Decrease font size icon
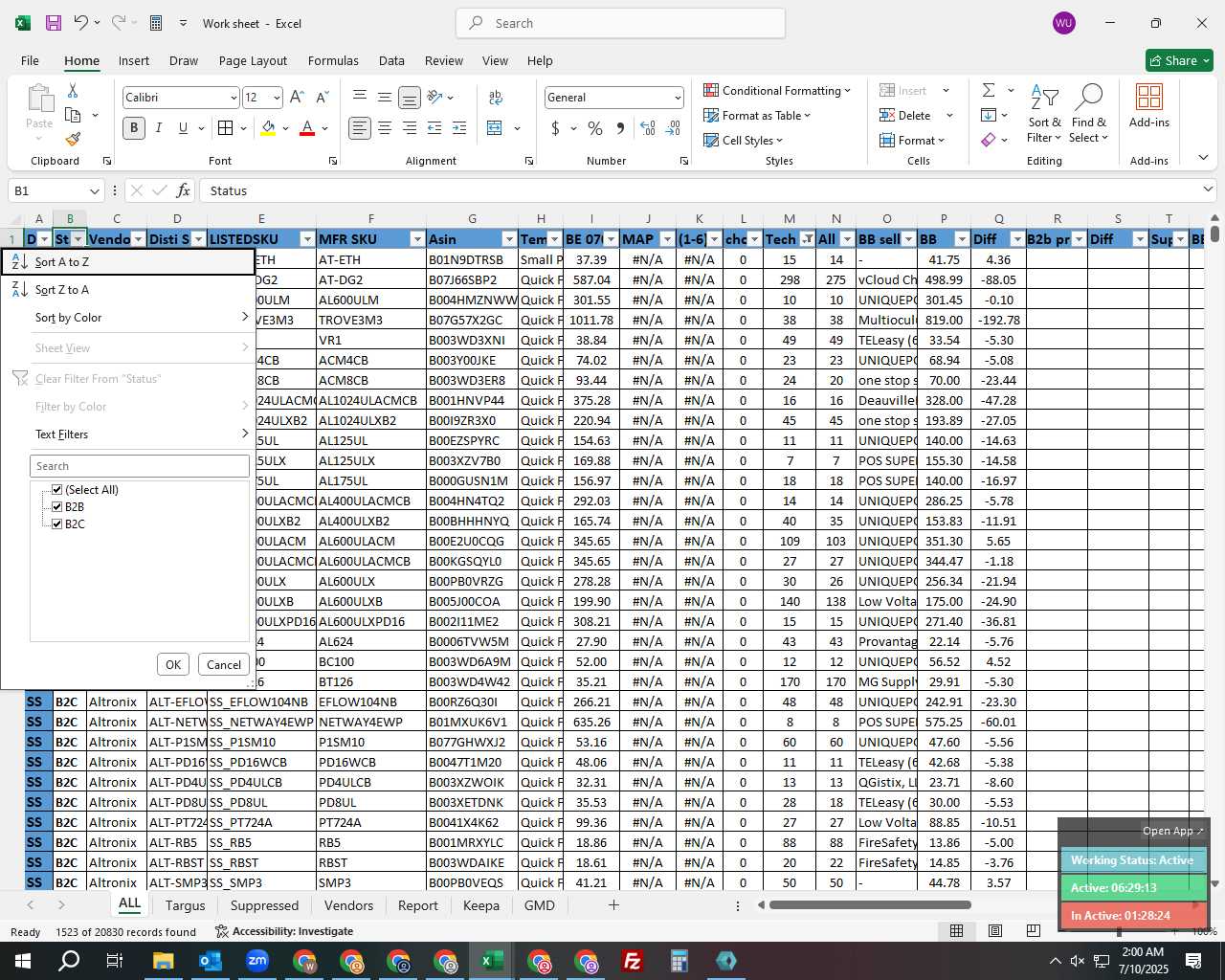 tap(322, 98)
